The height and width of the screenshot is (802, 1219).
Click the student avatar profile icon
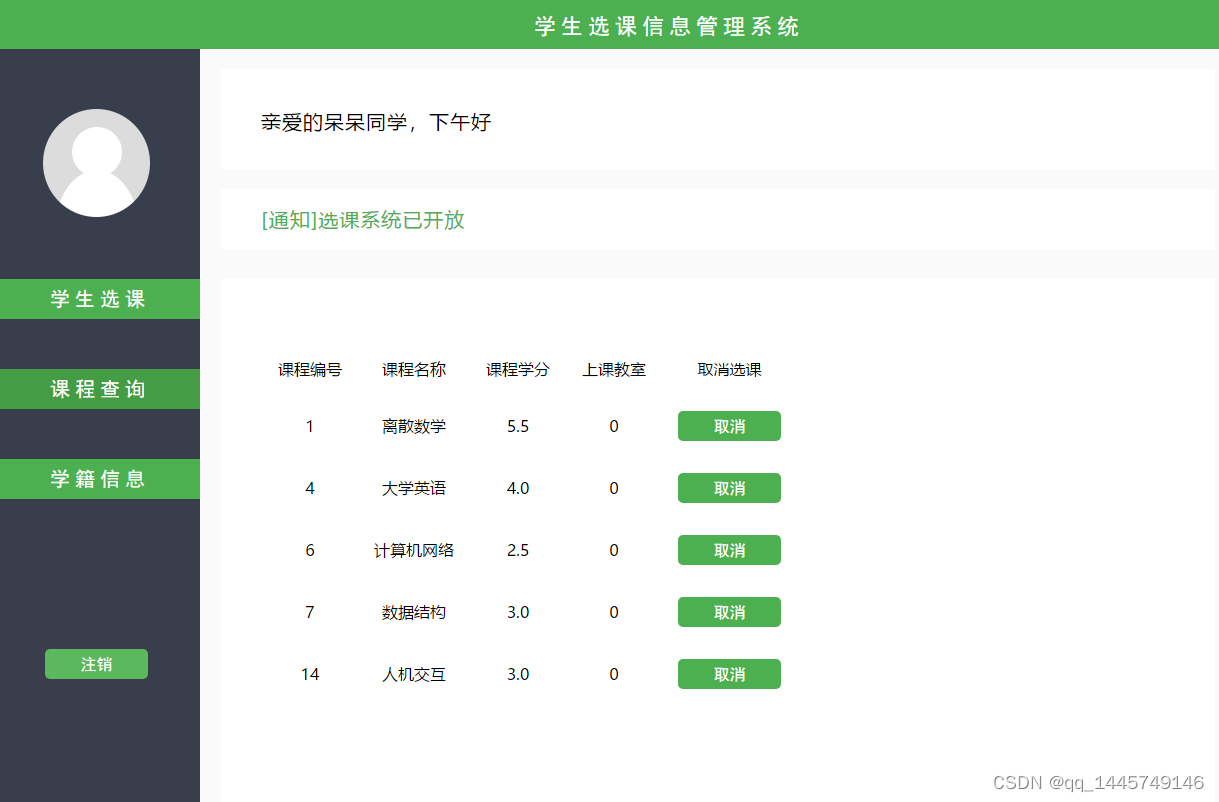coord(96,162)
